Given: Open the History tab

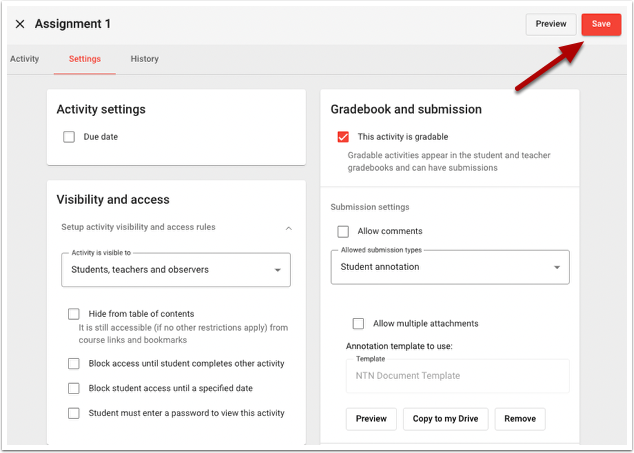Looking at the screenshot, I should (144, 59).
